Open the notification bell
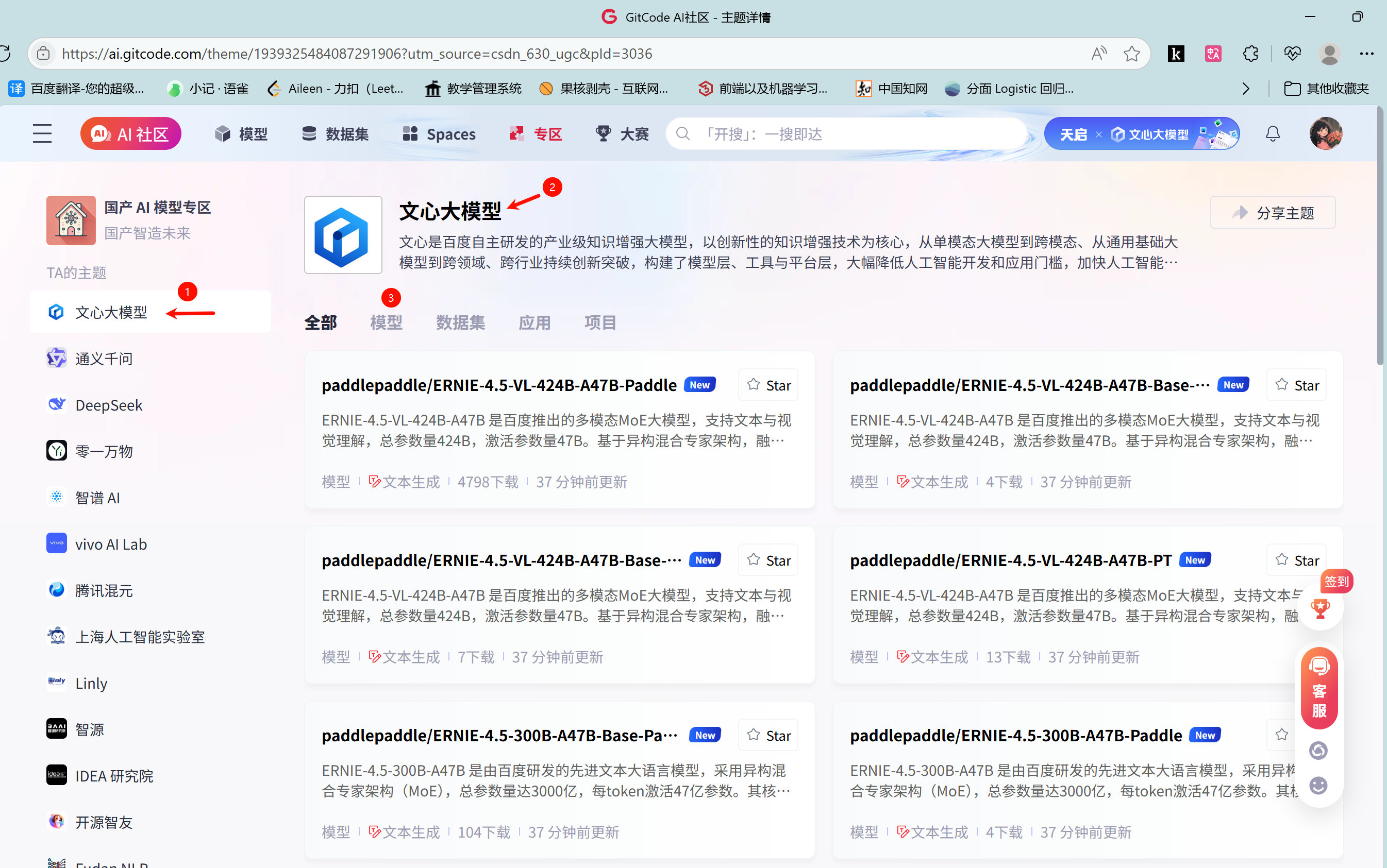The height and width of the screenshot is (868, 1387). (1273, 134)
